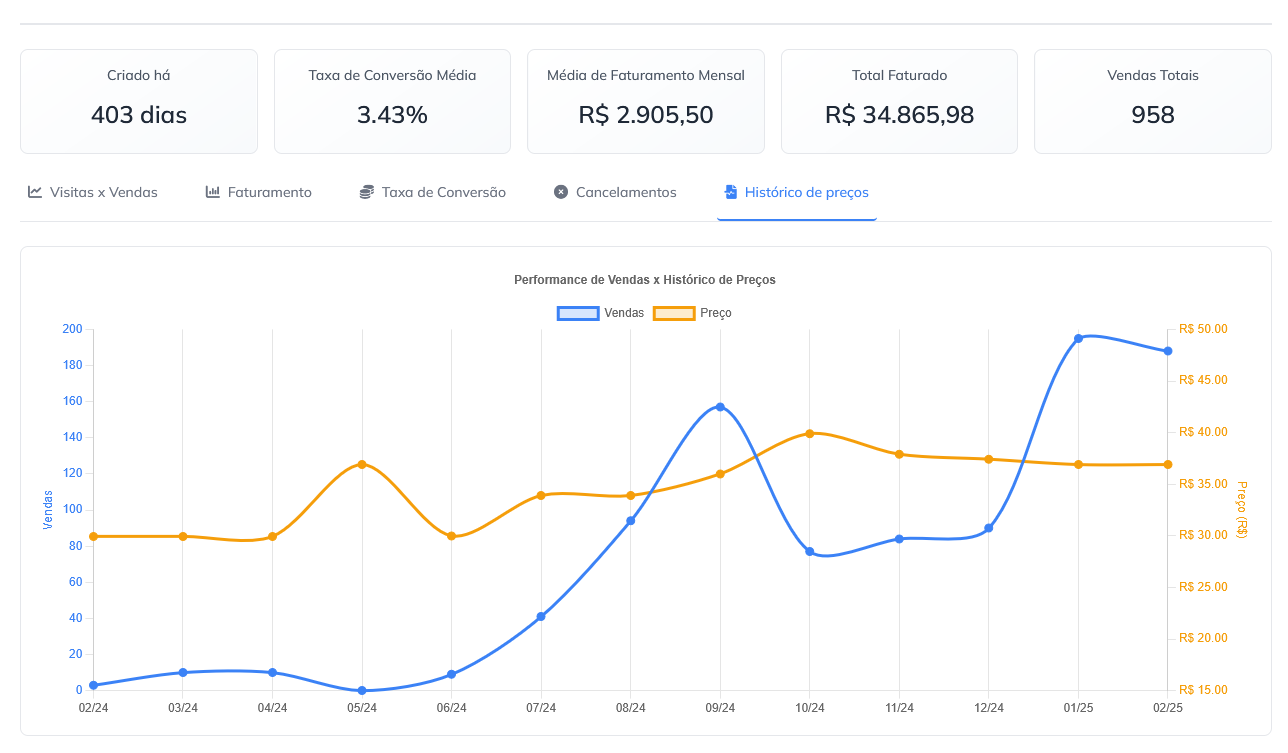Click the Preço data point at 10/24
Screen dimensions: 1288x753
[810, 433]
